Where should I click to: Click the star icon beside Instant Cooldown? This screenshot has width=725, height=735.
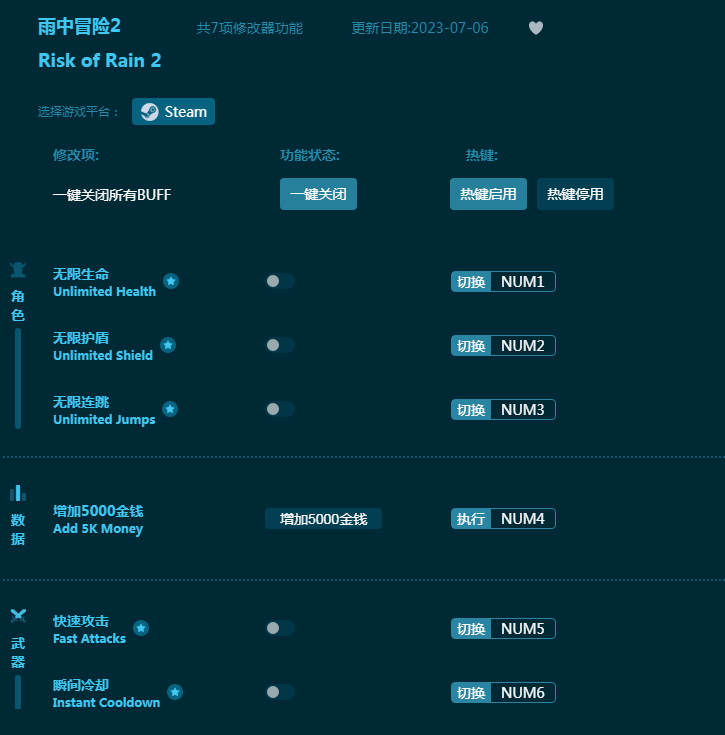click(x=175, y=692)
